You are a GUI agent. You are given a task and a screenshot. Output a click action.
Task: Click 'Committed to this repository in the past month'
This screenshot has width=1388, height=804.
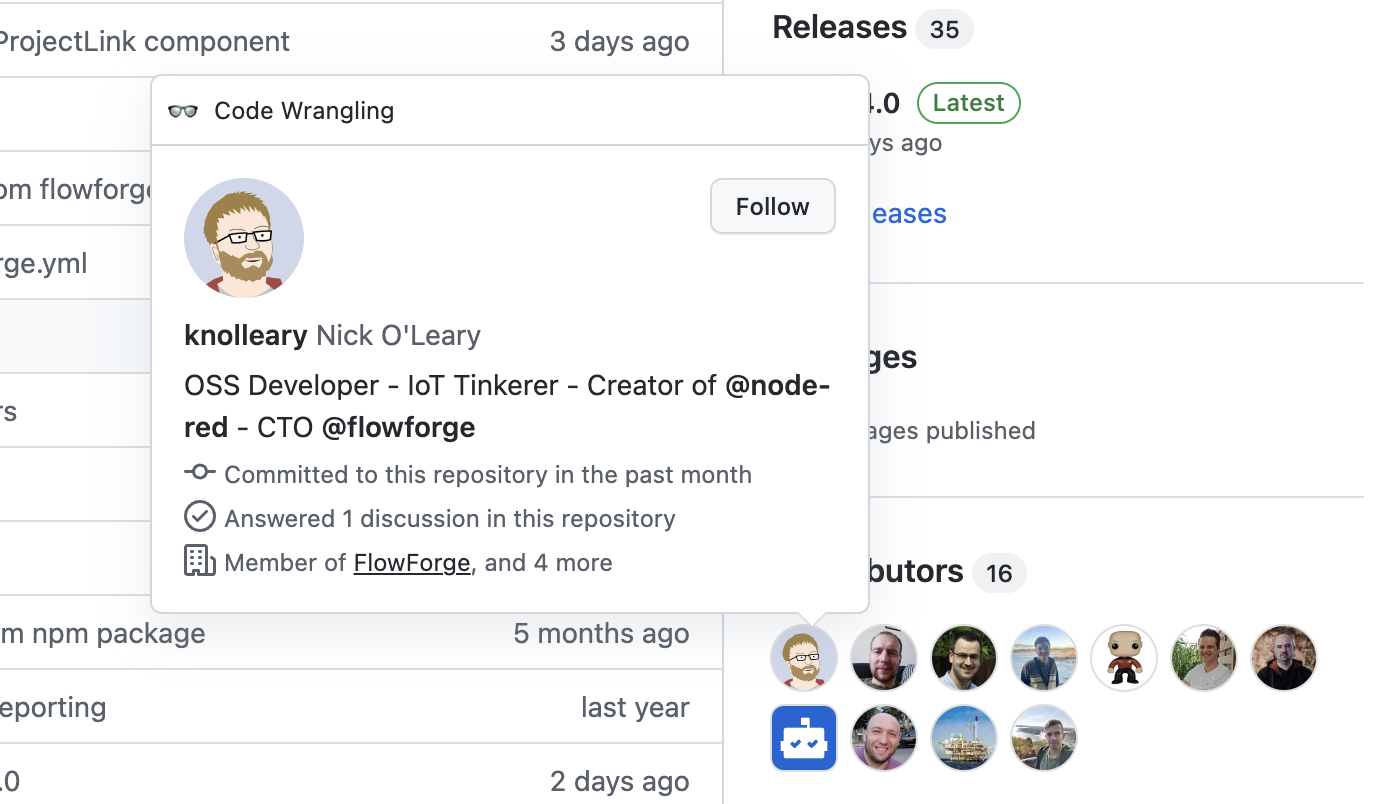click(x=488, y=475)
